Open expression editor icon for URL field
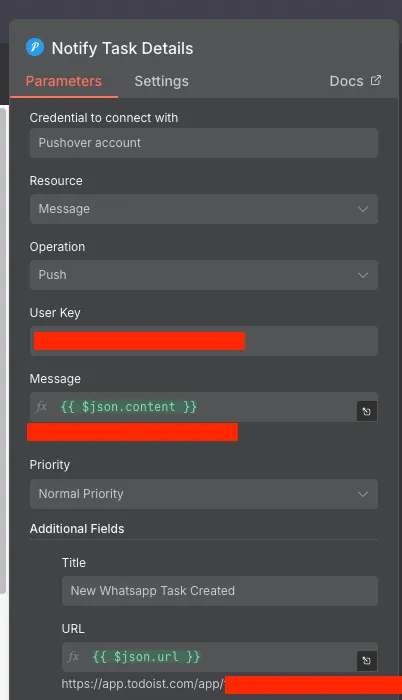The height and width of the screenshot is (700, 402). (x=367, y=661)
